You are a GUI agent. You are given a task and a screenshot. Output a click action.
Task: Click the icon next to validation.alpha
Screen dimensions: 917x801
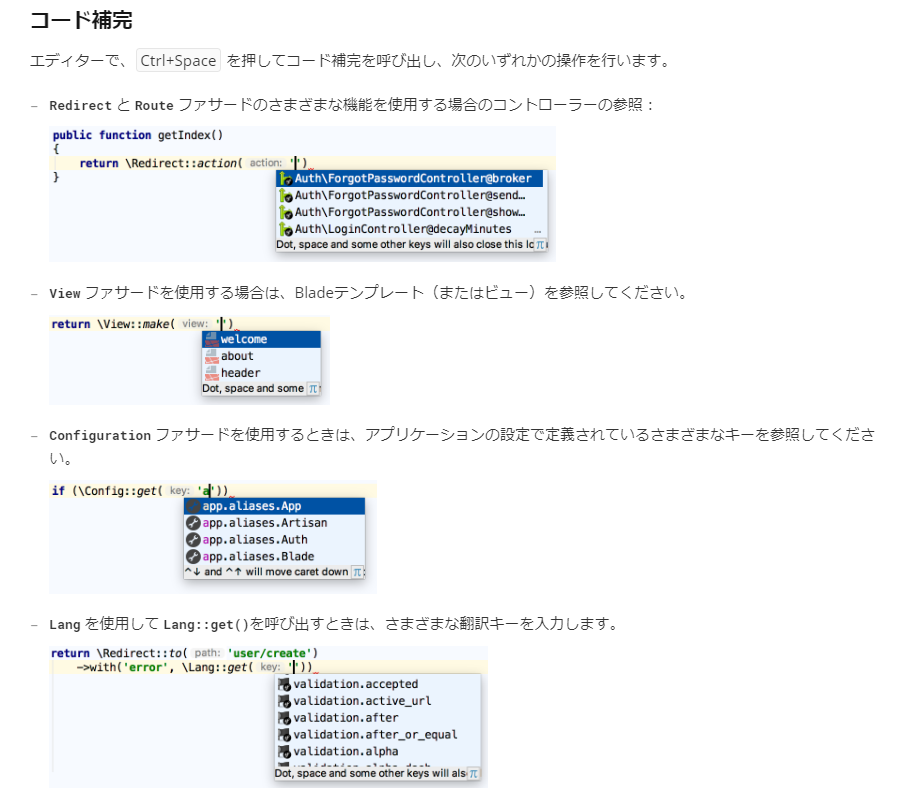[x=284, y=751]
